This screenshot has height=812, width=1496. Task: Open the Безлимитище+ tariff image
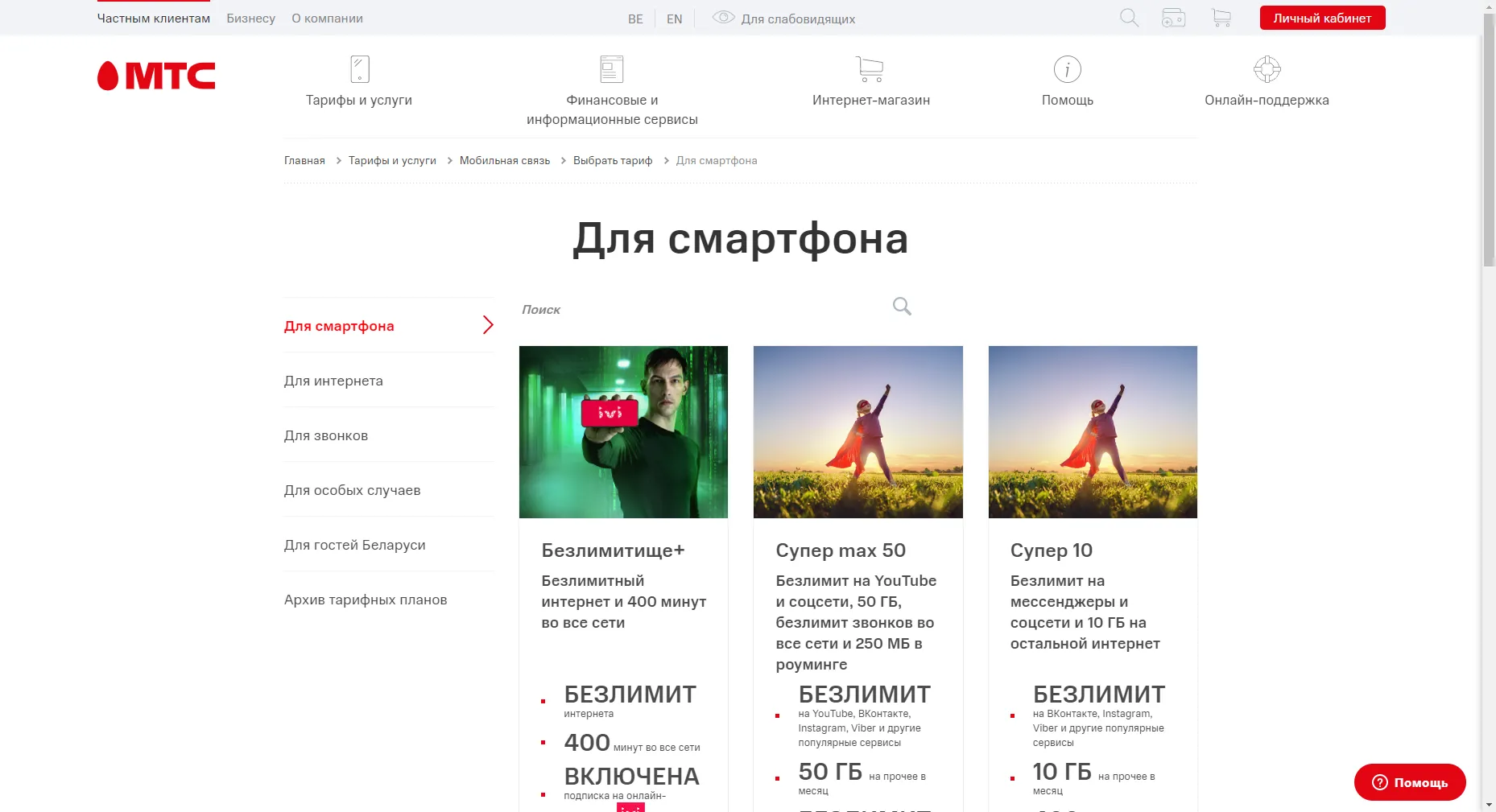tap(623, 432)
